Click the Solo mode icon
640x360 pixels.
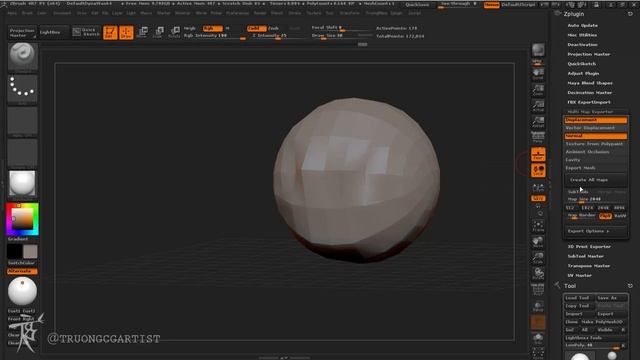click(538, 338)
